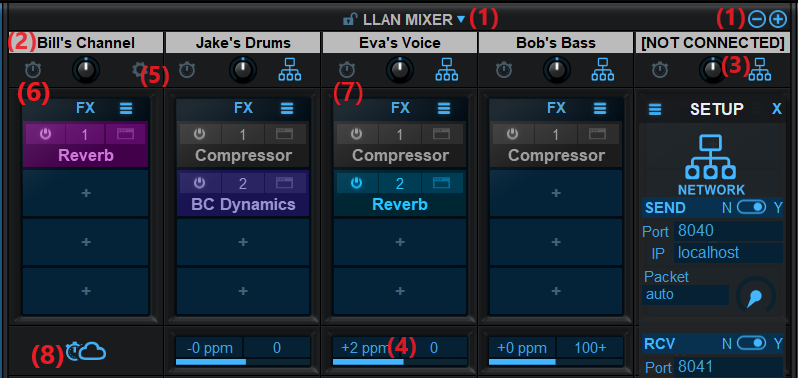798x378 pixels.
Task: Open network setup icon on Jake's Drums
Action: click(290, 70)
